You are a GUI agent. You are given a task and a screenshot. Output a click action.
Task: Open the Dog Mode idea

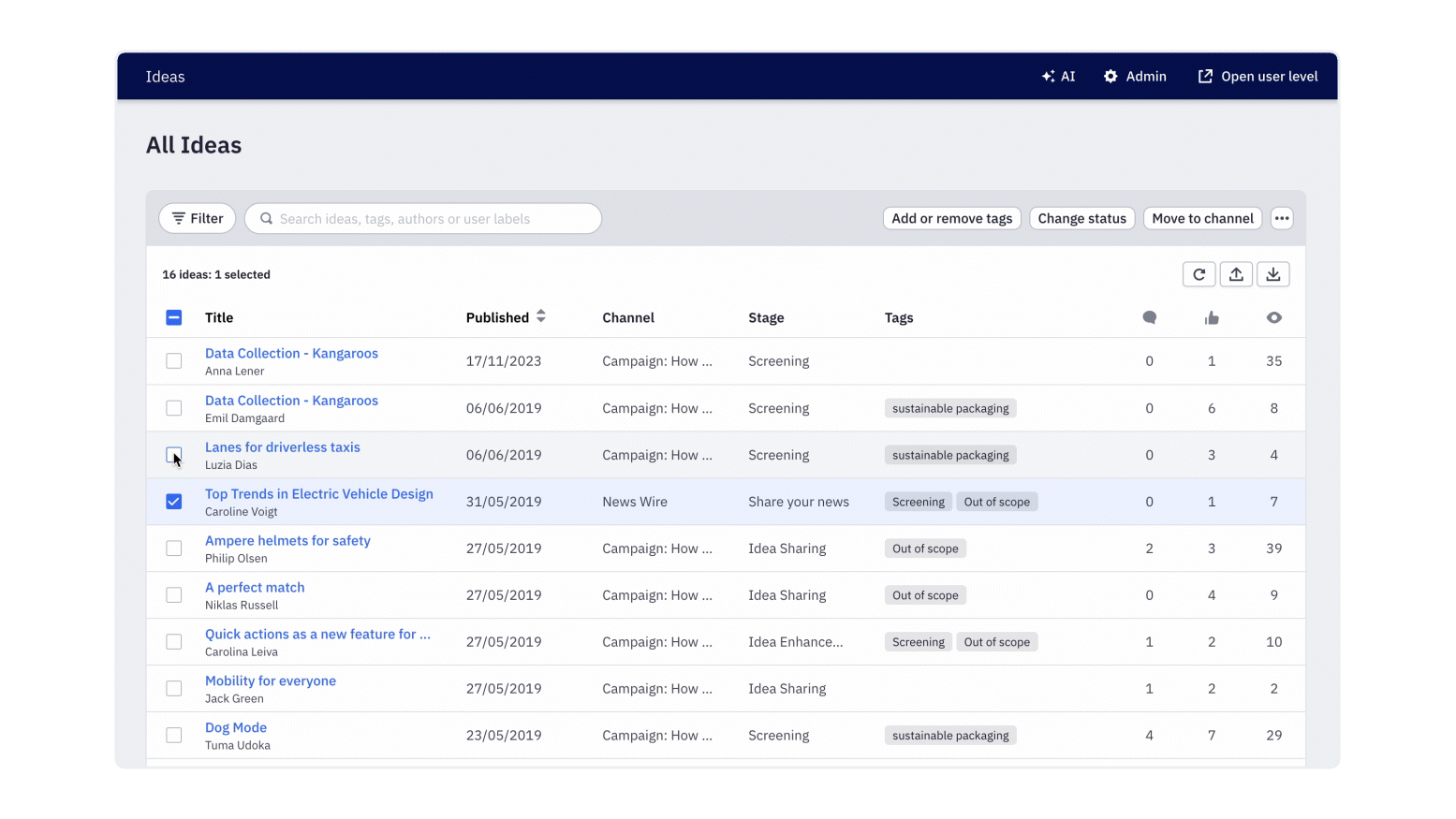click(236, 727)
